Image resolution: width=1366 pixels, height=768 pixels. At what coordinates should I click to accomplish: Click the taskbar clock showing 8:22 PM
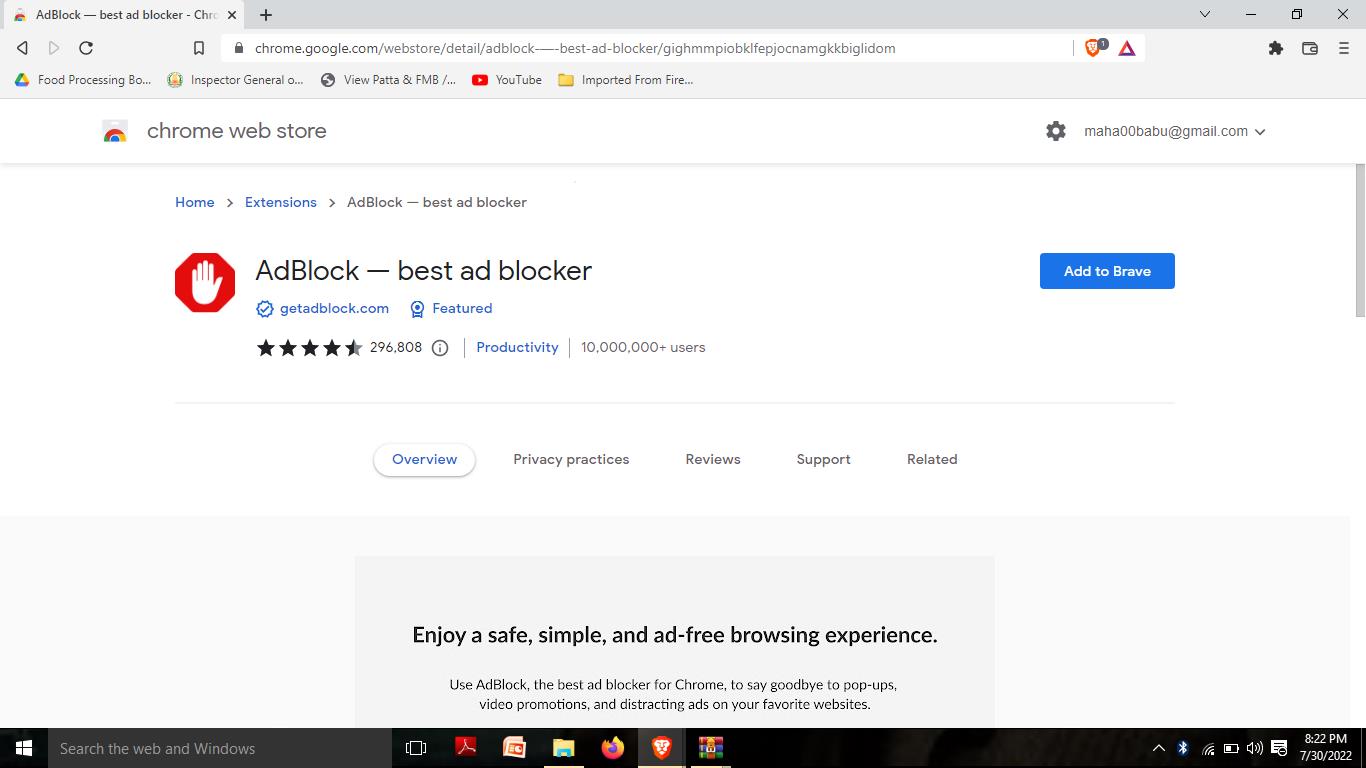pos(1326,748)
